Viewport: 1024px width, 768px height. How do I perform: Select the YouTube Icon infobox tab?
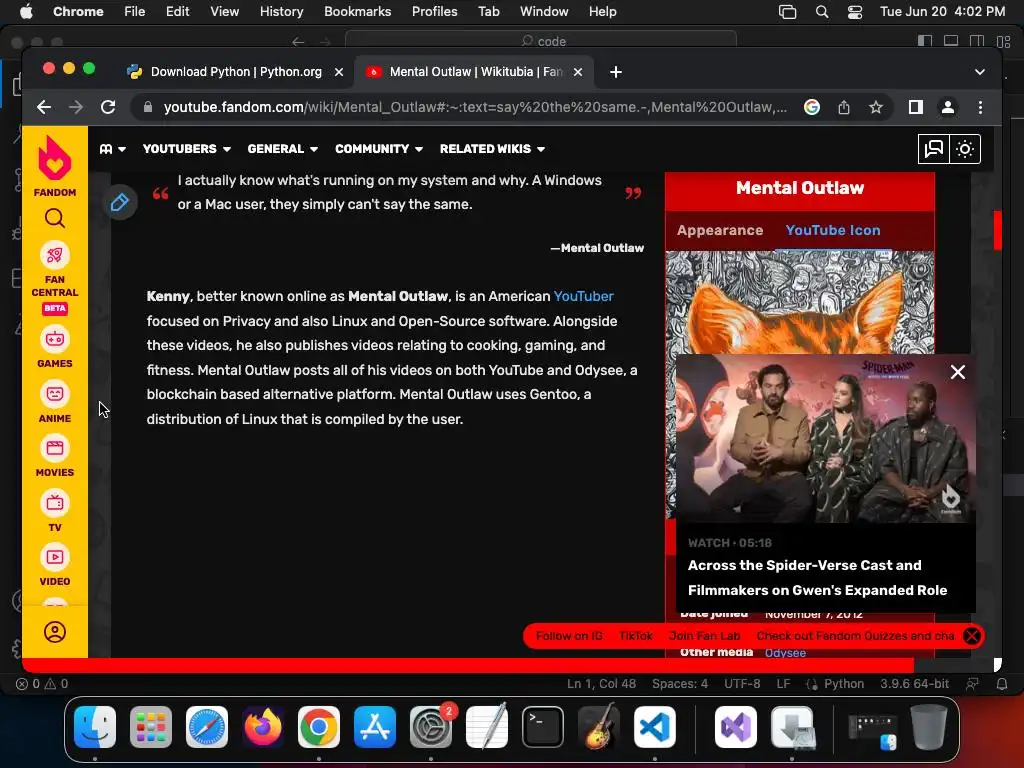[833, 230]
